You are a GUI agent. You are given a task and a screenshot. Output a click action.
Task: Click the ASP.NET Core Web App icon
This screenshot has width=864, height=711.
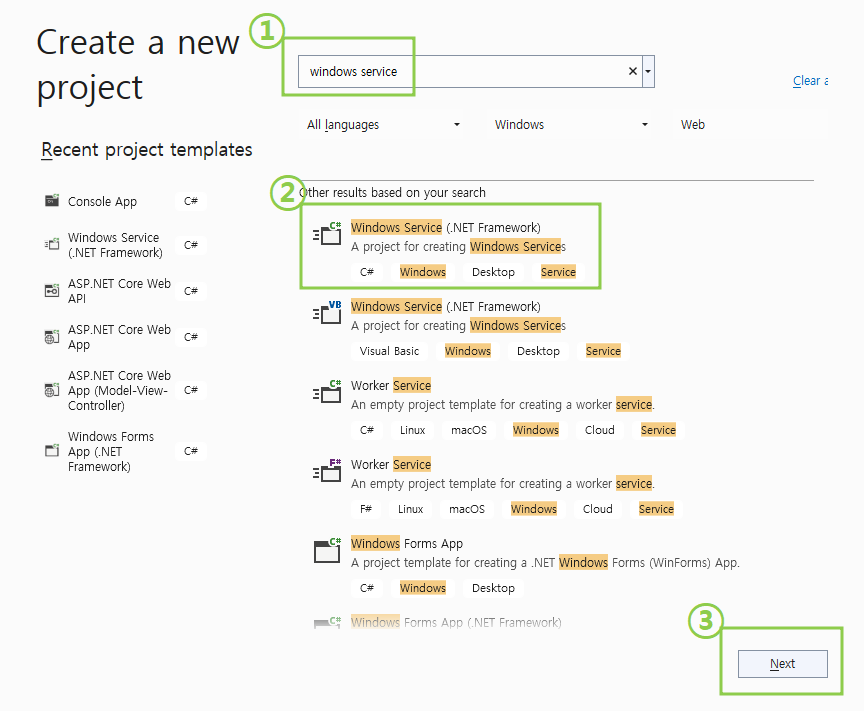coord(52,337)
